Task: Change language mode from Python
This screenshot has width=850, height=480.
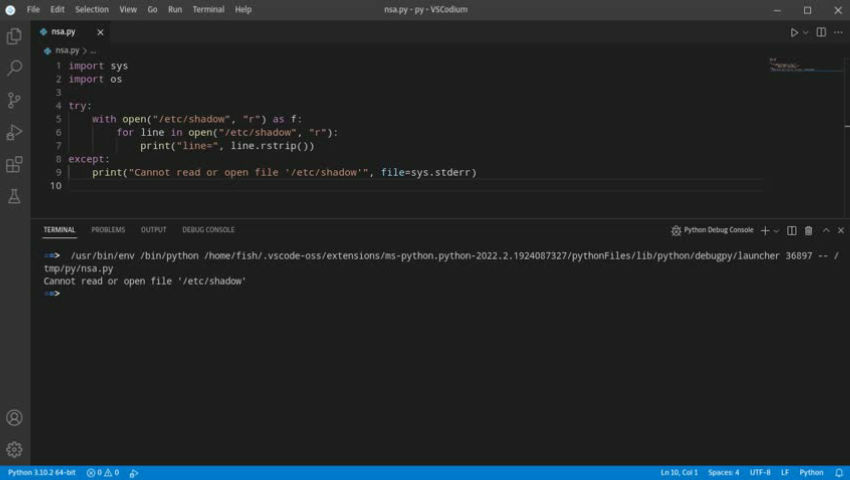Action: point(811,473)
